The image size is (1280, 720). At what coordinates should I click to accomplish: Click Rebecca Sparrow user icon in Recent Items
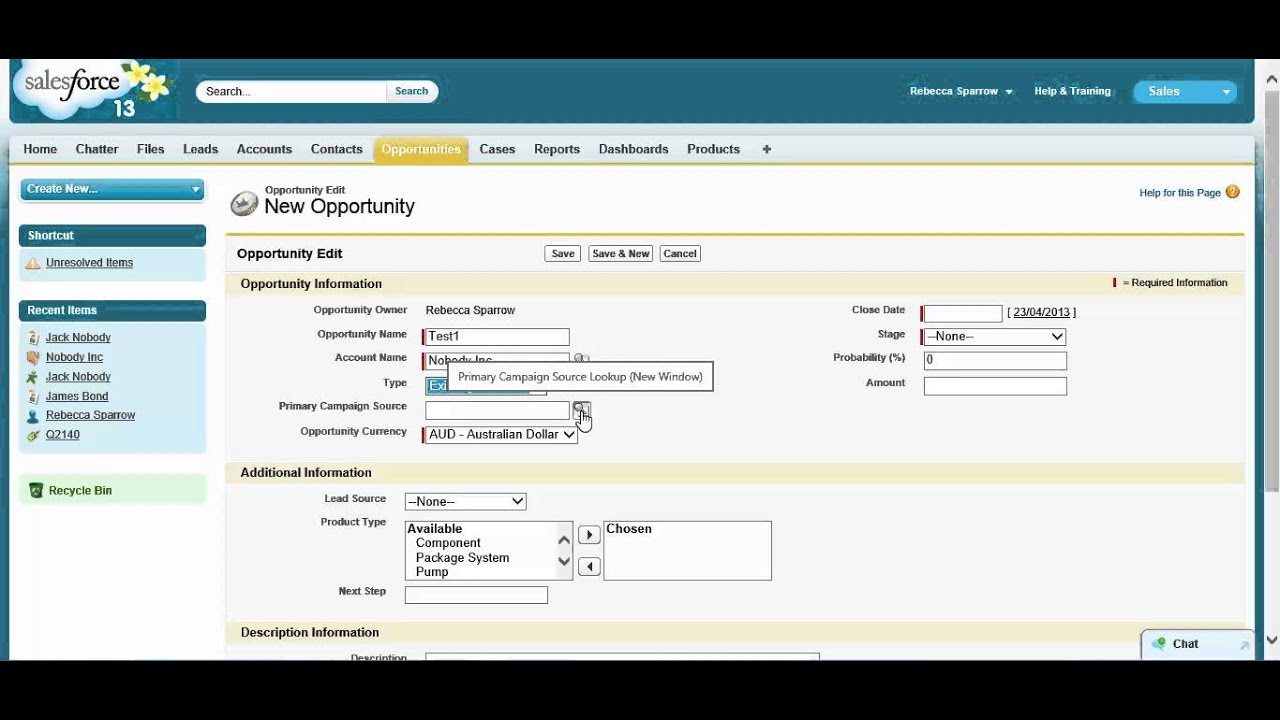click(x=33, y=415)
